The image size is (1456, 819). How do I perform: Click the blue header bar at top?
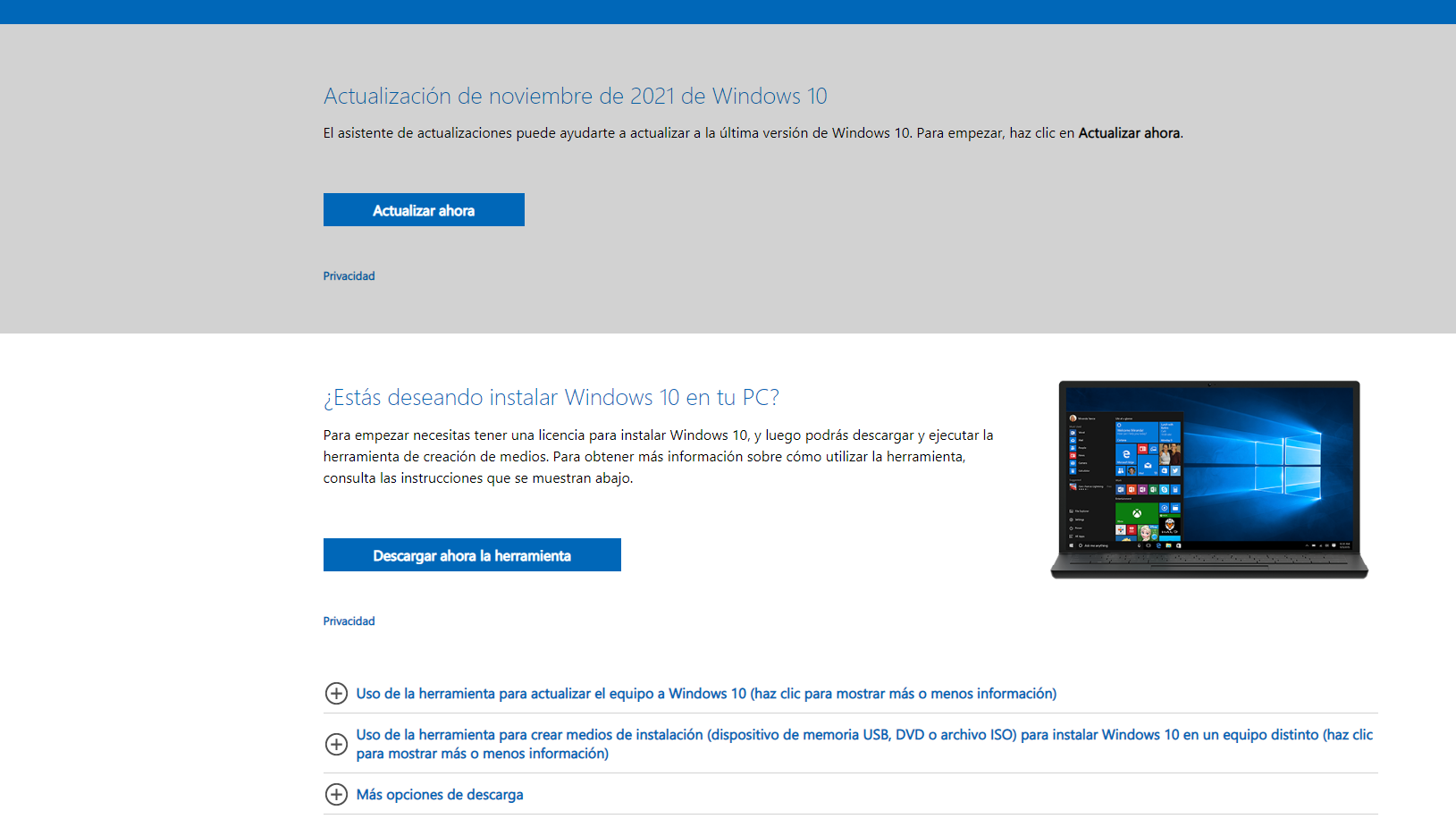coord(728,12)
